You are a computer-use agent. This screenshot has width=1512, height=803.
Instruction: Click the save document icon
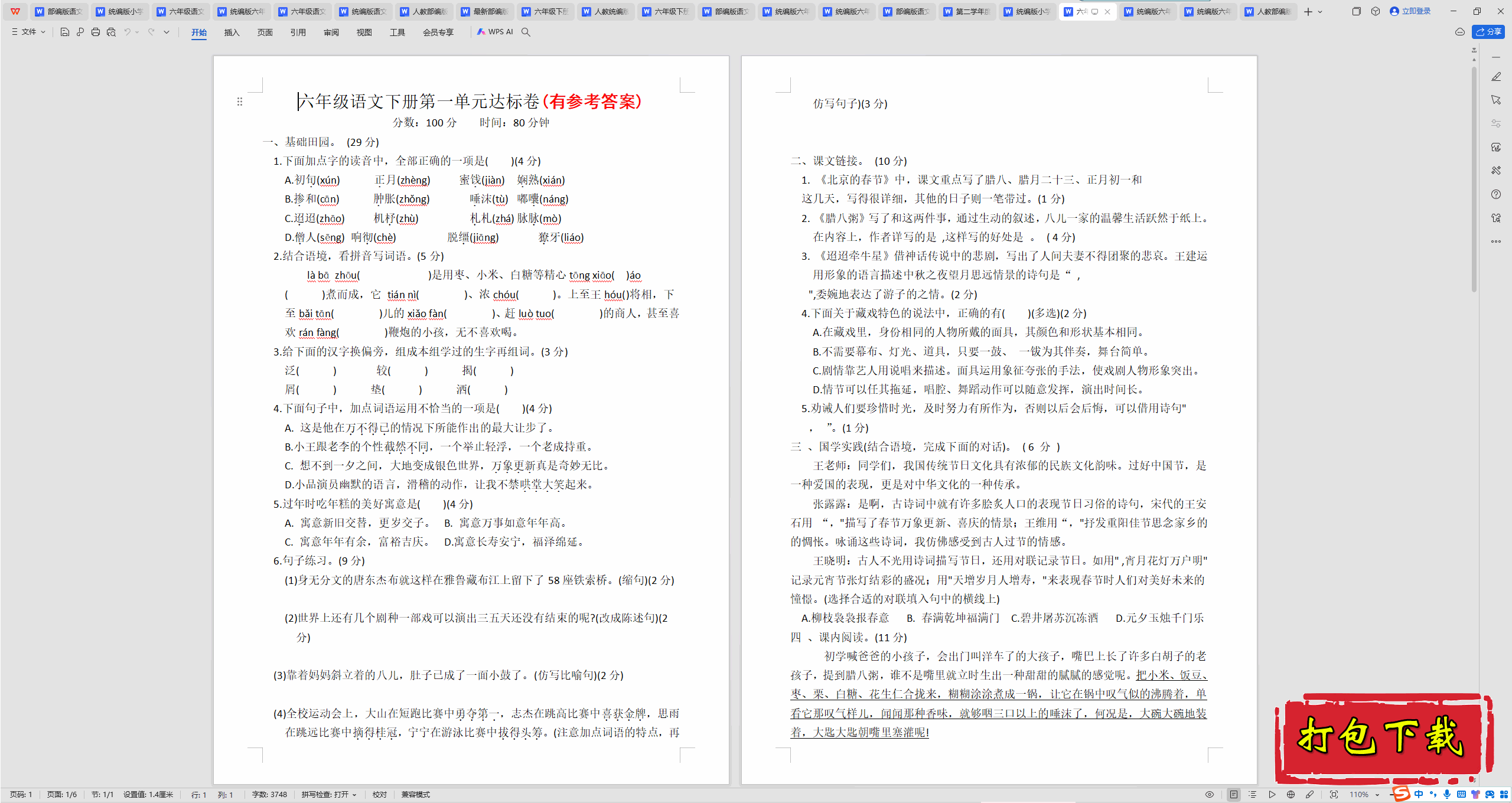tap(65, 32)
